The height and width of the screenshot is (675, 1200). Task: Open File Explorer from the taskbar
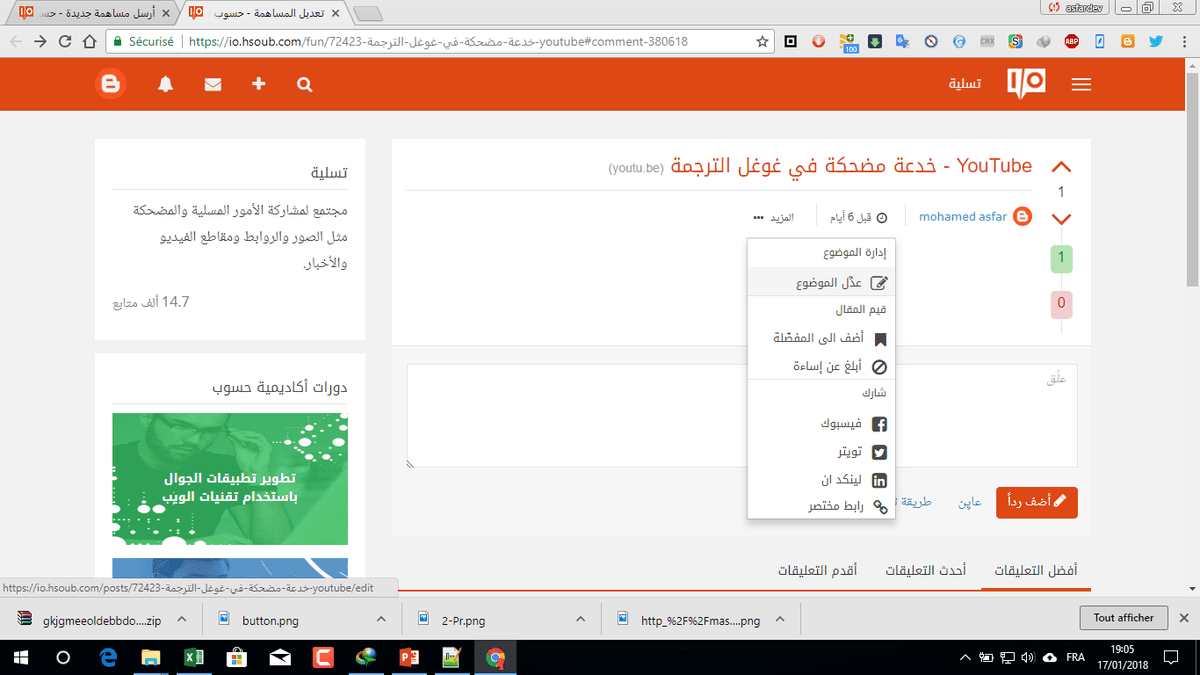[x=151, y=658]
